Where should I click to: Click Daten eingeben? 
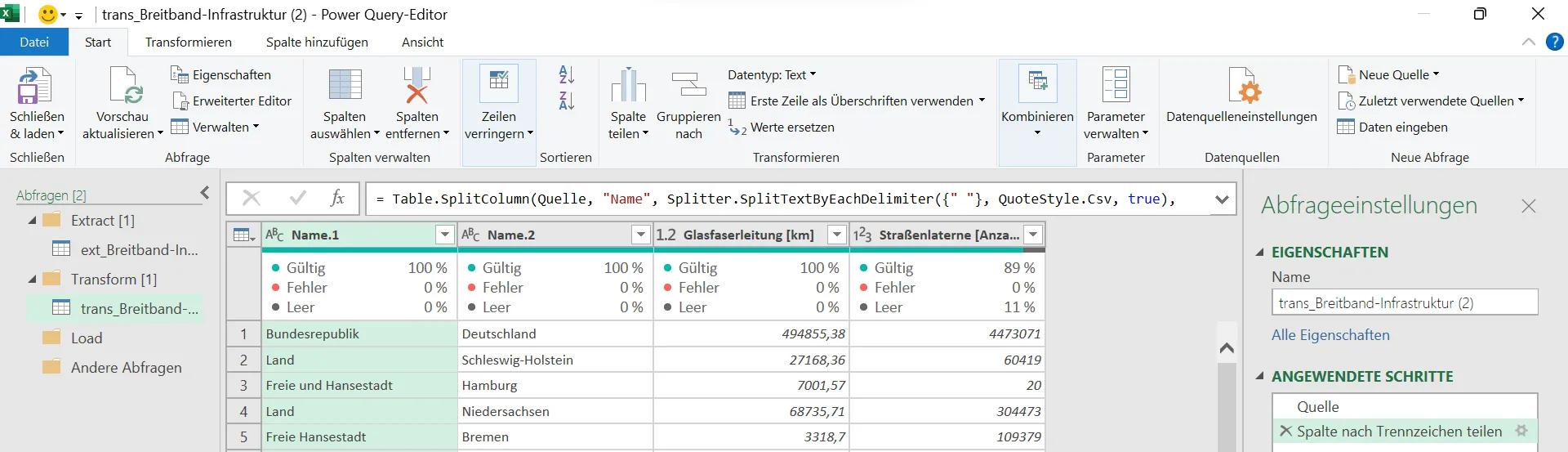point(1392,127)
